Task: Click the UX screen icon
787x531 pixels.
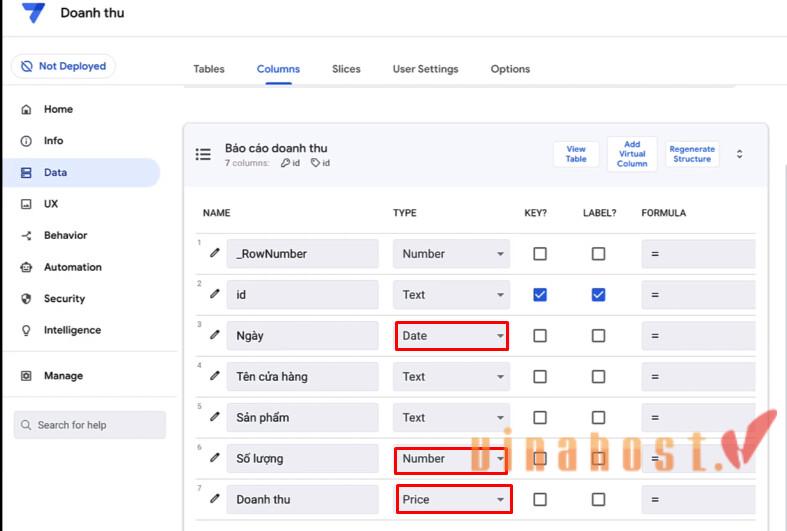Action: 26,204
